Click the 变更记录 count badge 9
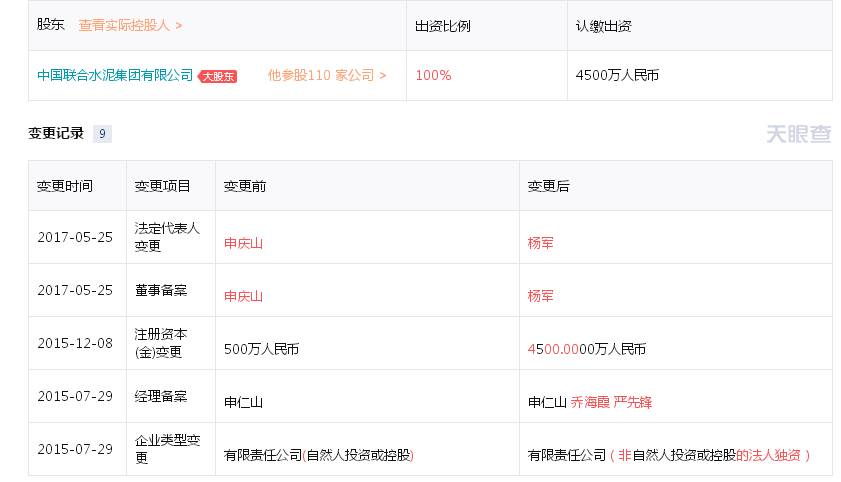Screen dimensions: 841x482 click(x=102, y=134)
